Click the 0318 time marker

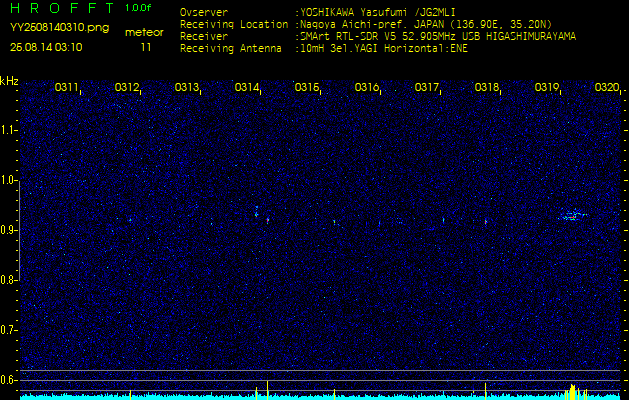pos(487,87)
